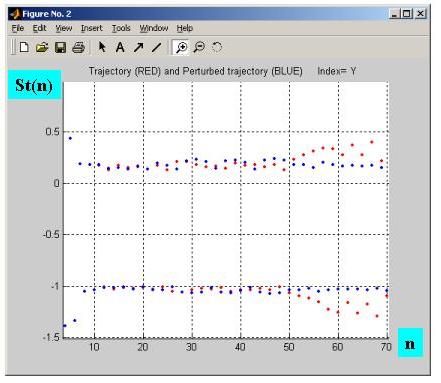Select the Insert Arrow tool
Image resolution: width=441 pixels, height=383 pixels.
point(138,47)
